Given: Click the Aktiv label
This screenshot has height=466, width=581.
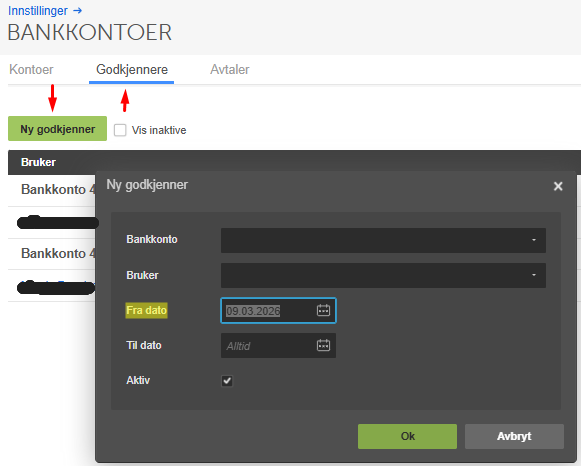Looking at the screenshot, I should [x=138, y=380].
